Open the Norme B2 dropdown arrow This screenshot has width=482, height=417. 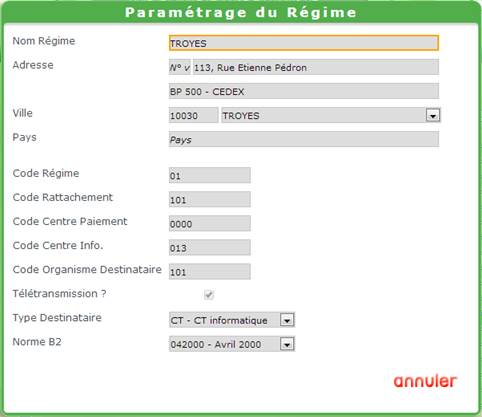tap(287, 344)
